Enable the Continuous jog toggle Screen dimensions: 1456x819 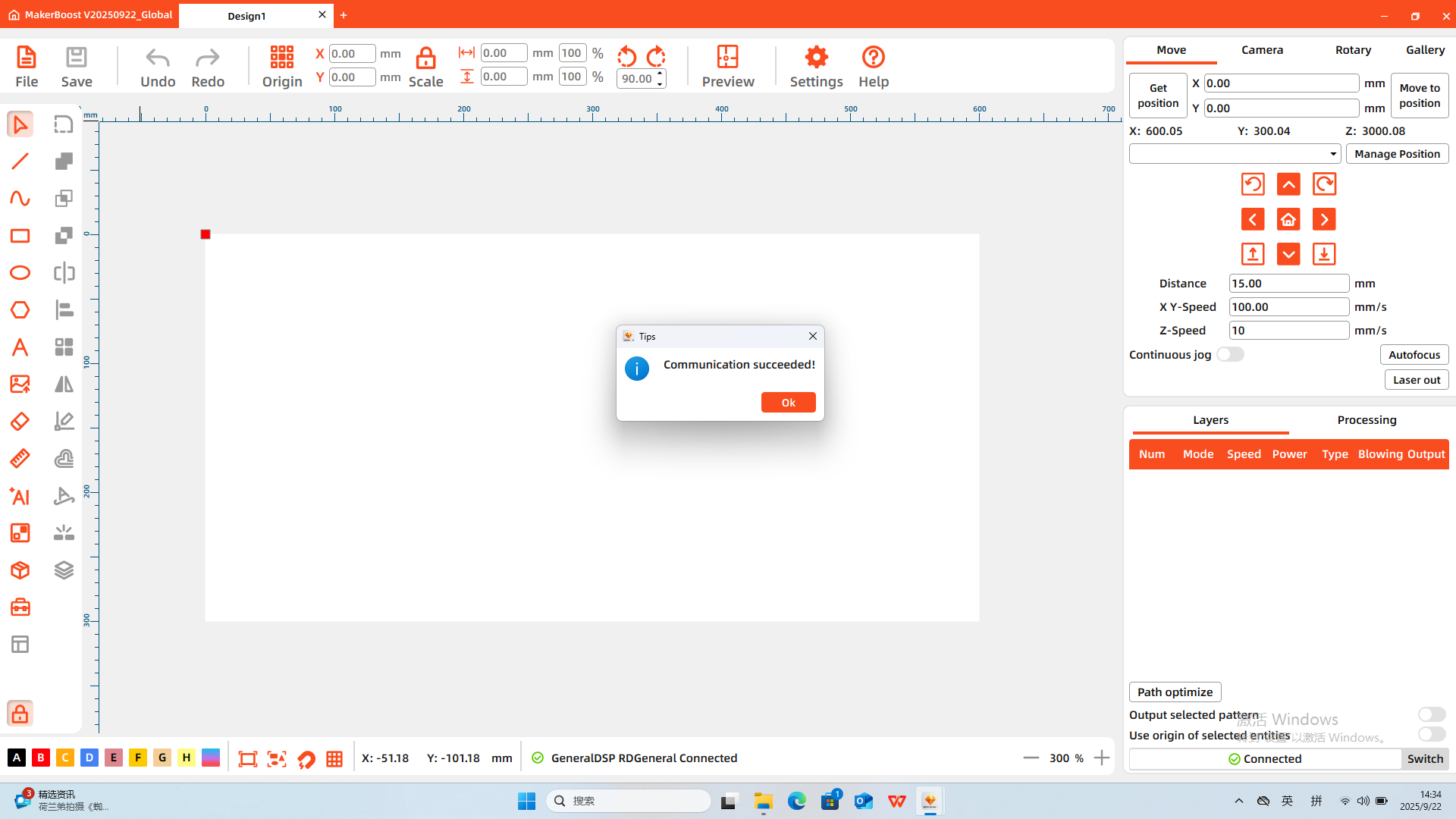pos(1230,354)
